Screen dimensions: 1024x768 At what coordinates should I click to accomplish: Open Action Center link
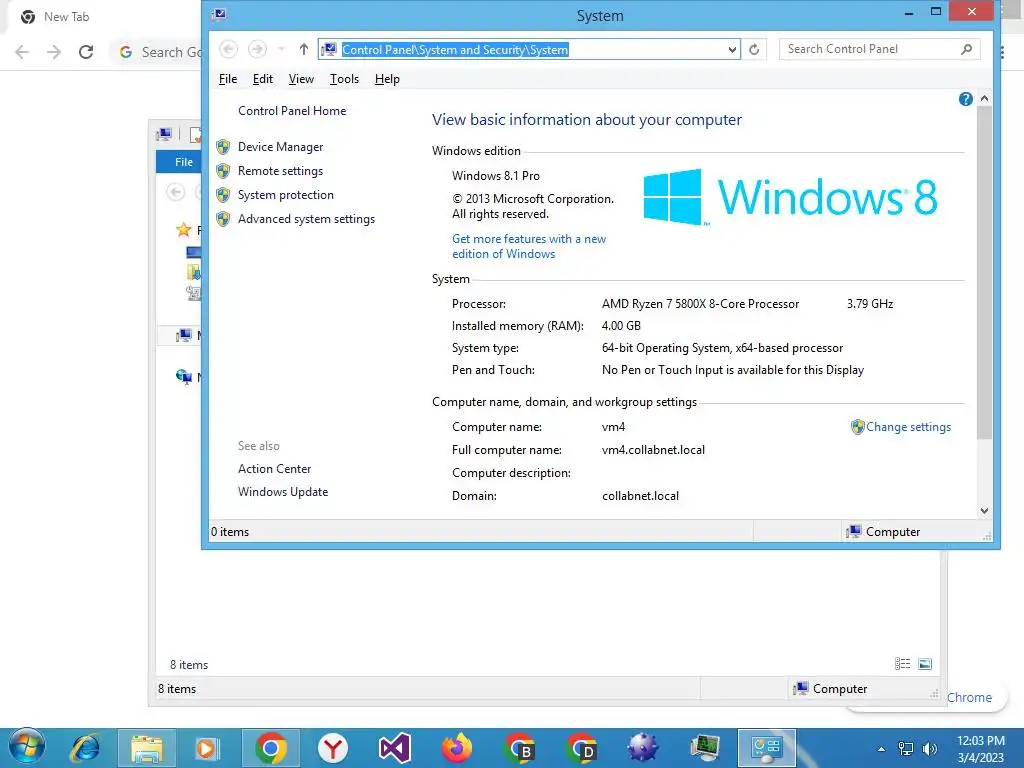click(x=274, y=469)
